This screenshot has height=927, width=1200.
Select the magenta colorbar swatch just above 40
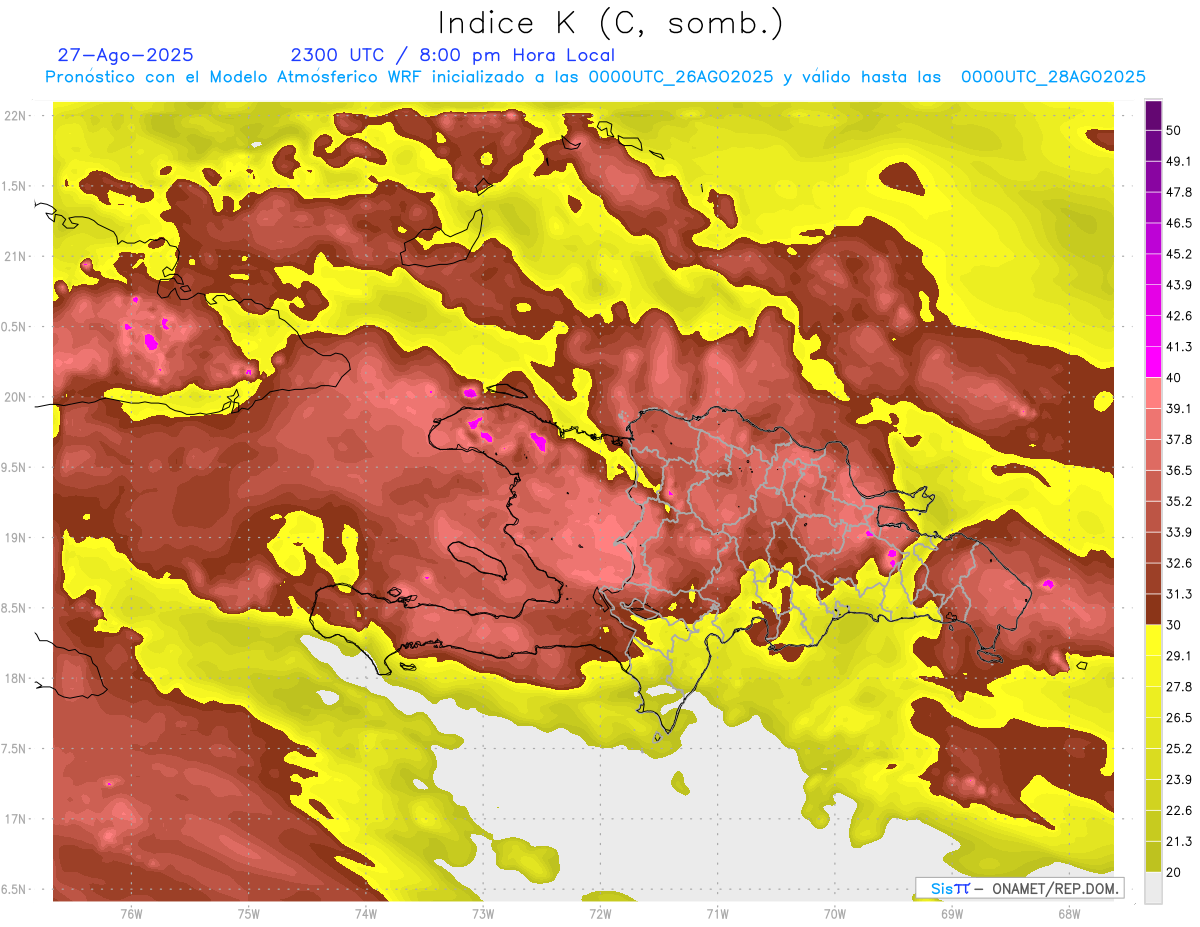[x=1153, y=361]
